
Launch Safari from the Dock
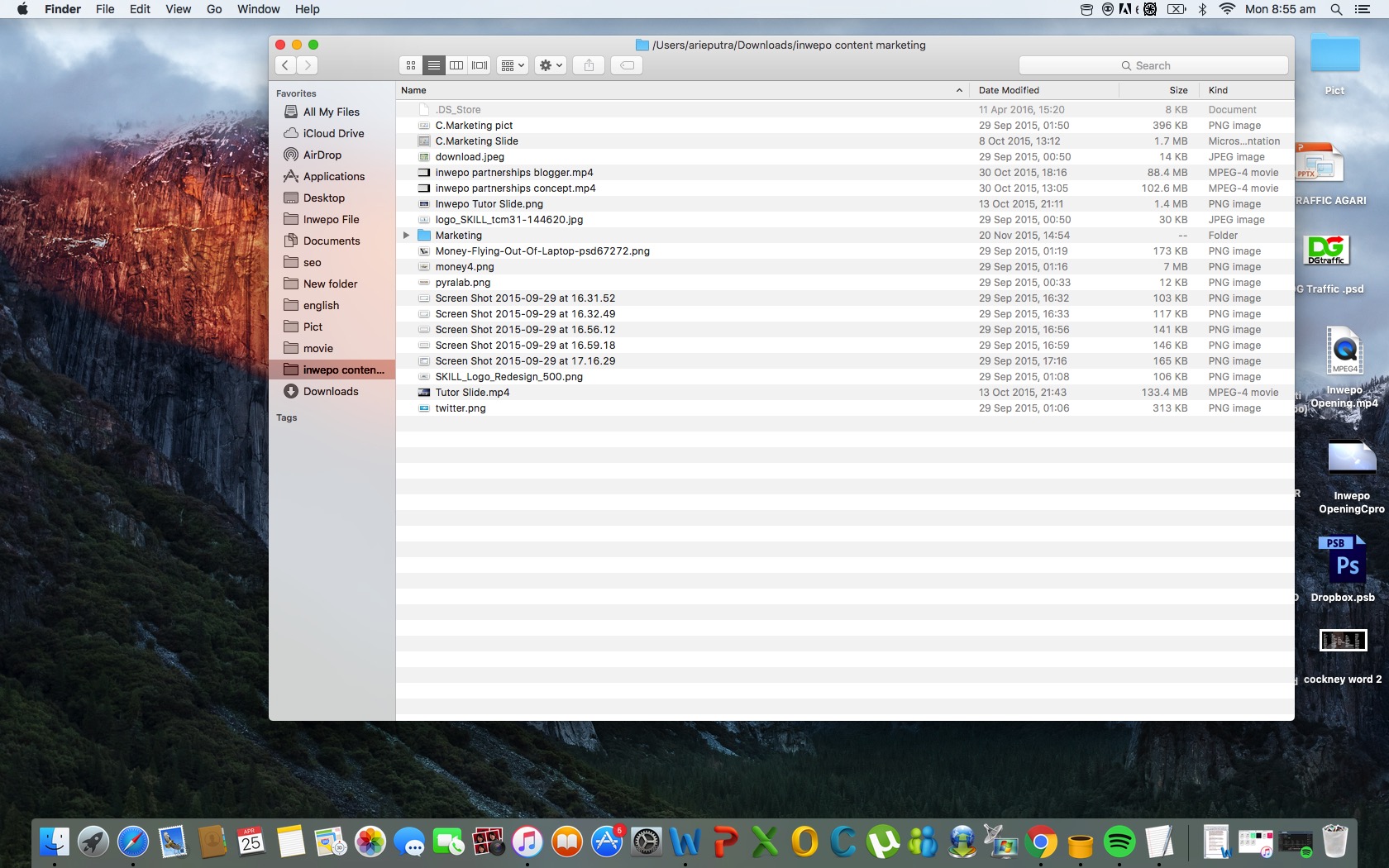[x=133, y=842]
